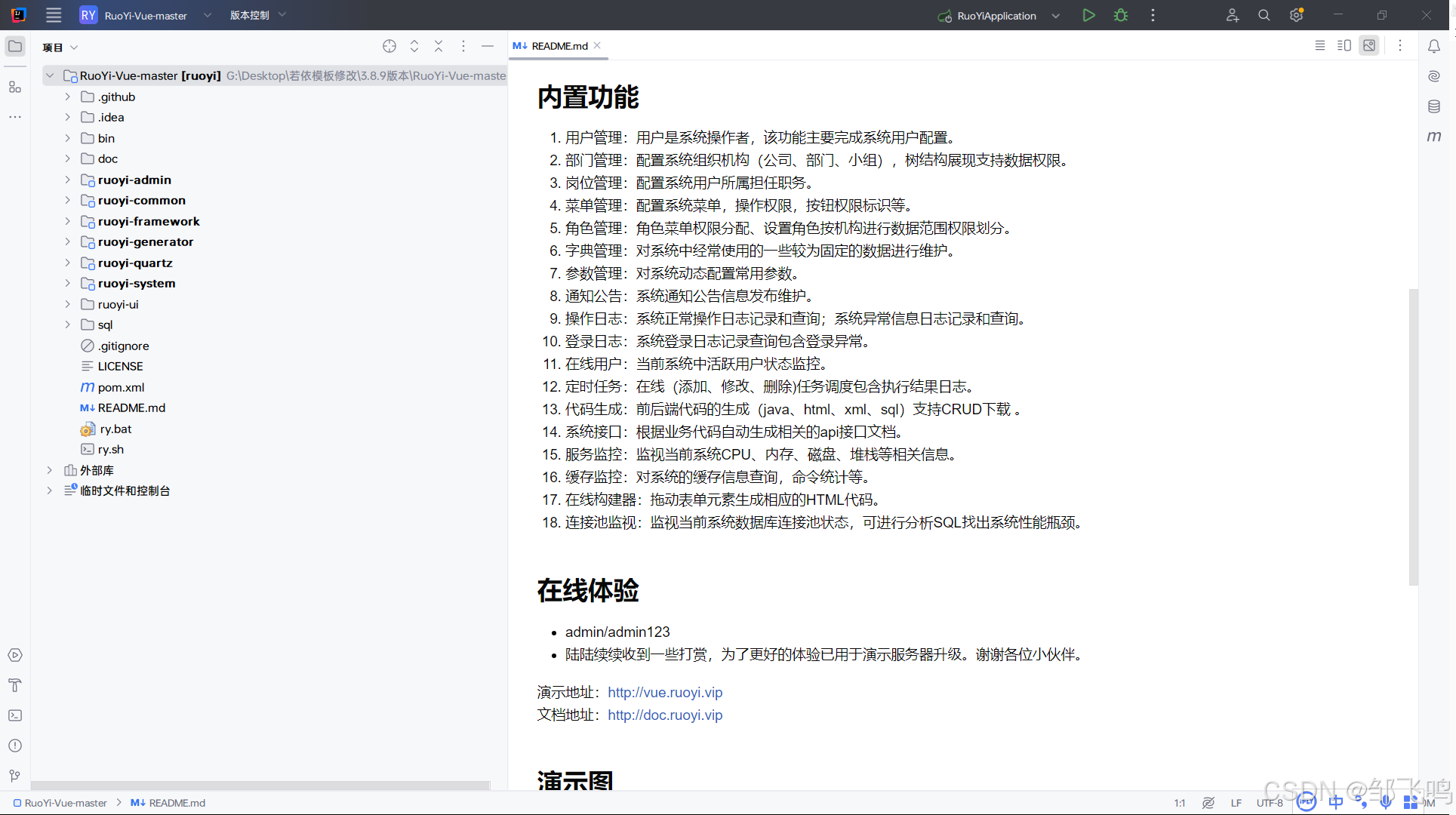
Task: Click the preview vertical scrollbar thumb
Action: pyautogui.click(x=1413, y=437)
